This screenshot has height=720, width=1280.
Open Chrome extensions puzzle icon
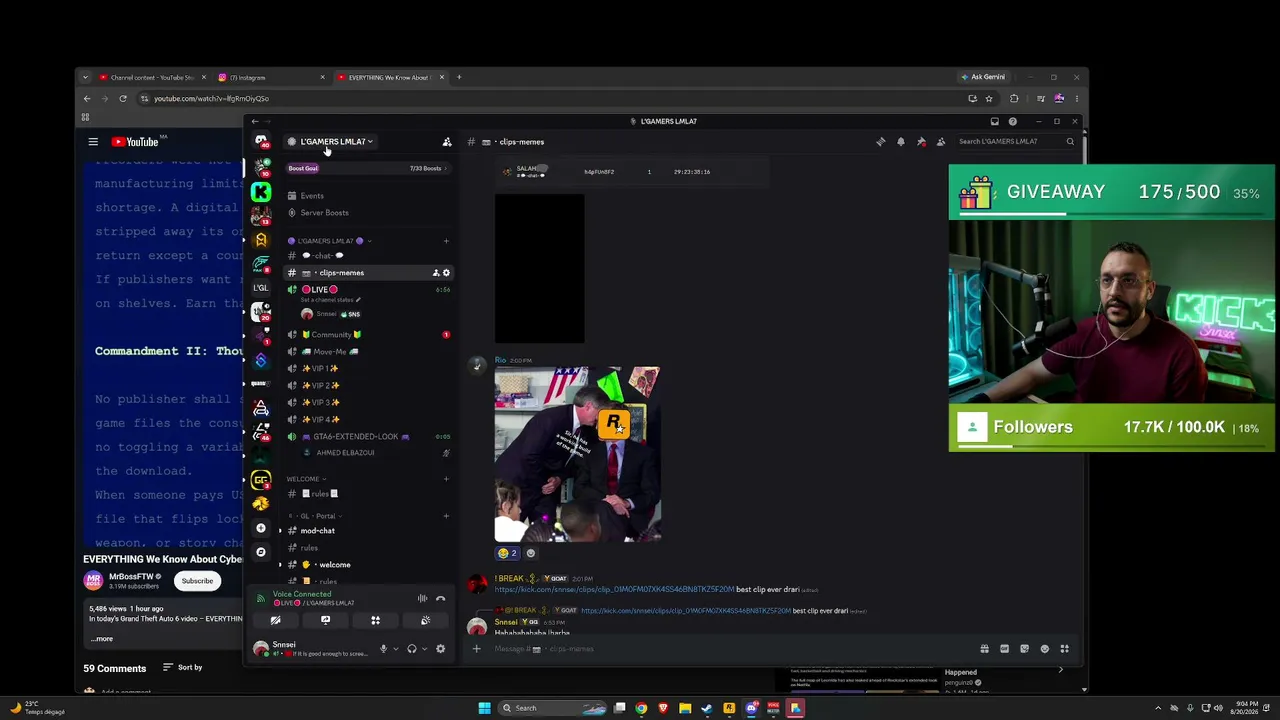[x=1014, y=99]
